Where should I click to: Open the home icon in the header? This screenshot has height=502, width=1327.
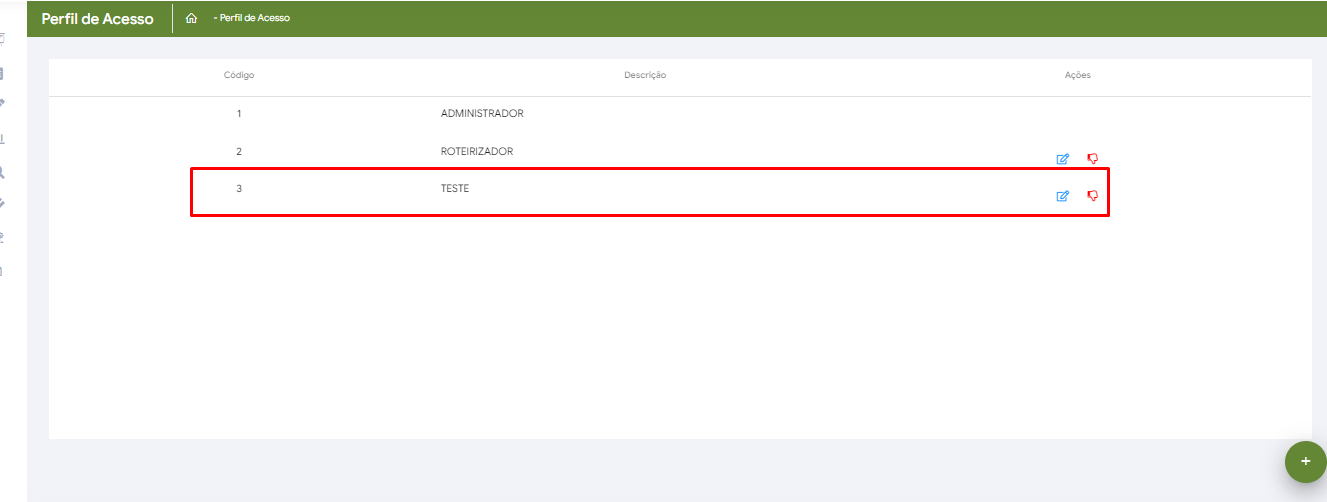pyautogui.click(x=191, y=18)
